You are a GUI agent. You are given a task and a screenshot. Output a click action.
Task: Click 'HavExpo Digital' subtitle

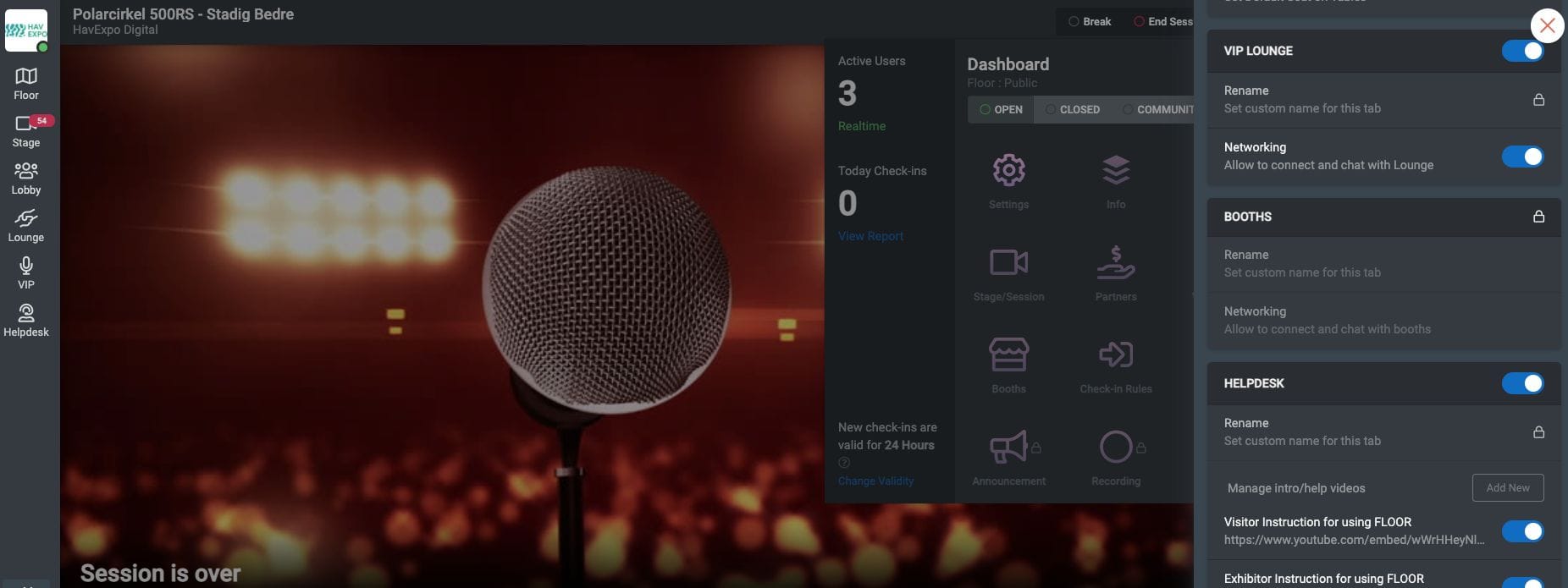tap(115, 30)
